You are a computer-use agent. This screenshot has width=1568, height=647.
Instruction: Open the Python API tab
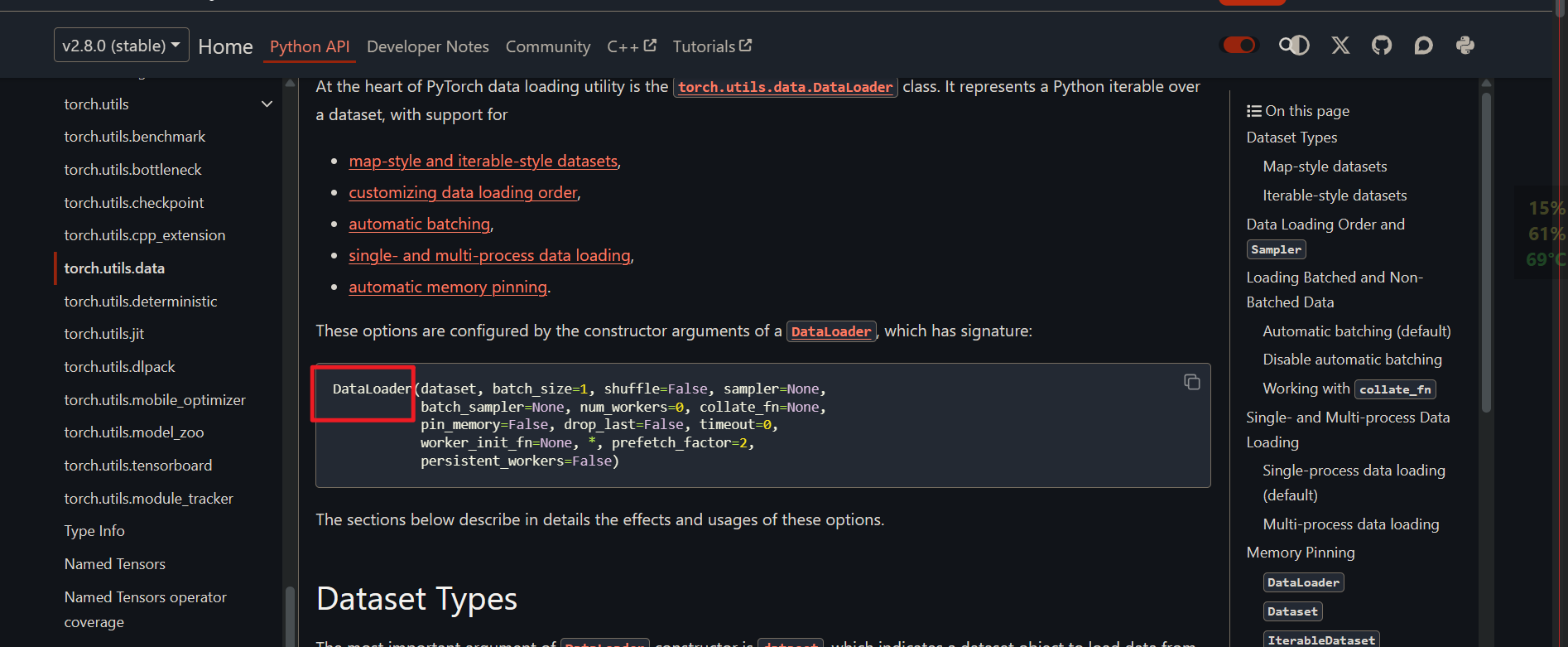(310, 46)
